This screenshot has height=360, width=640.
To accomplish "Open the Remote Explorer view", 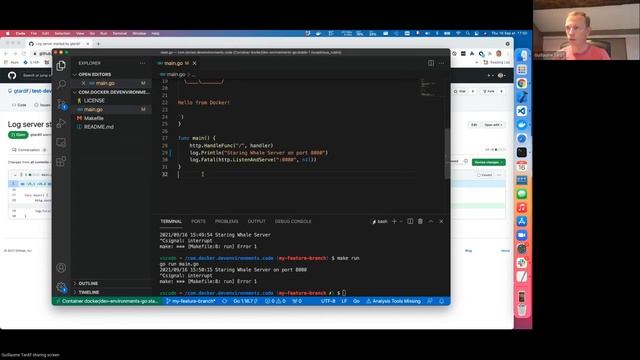I will [61, 142].
